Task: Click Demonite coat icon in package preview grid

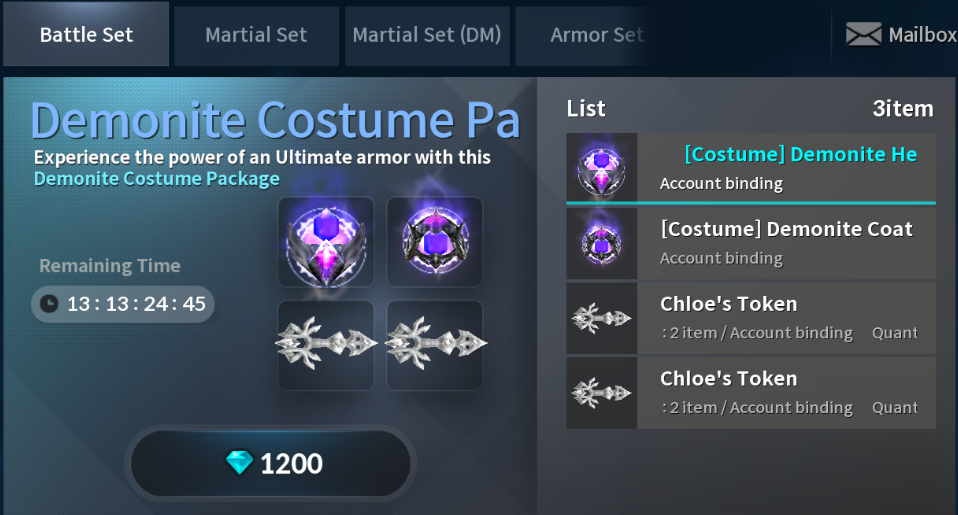Action: pyautogui.click(x=435, y=243)
